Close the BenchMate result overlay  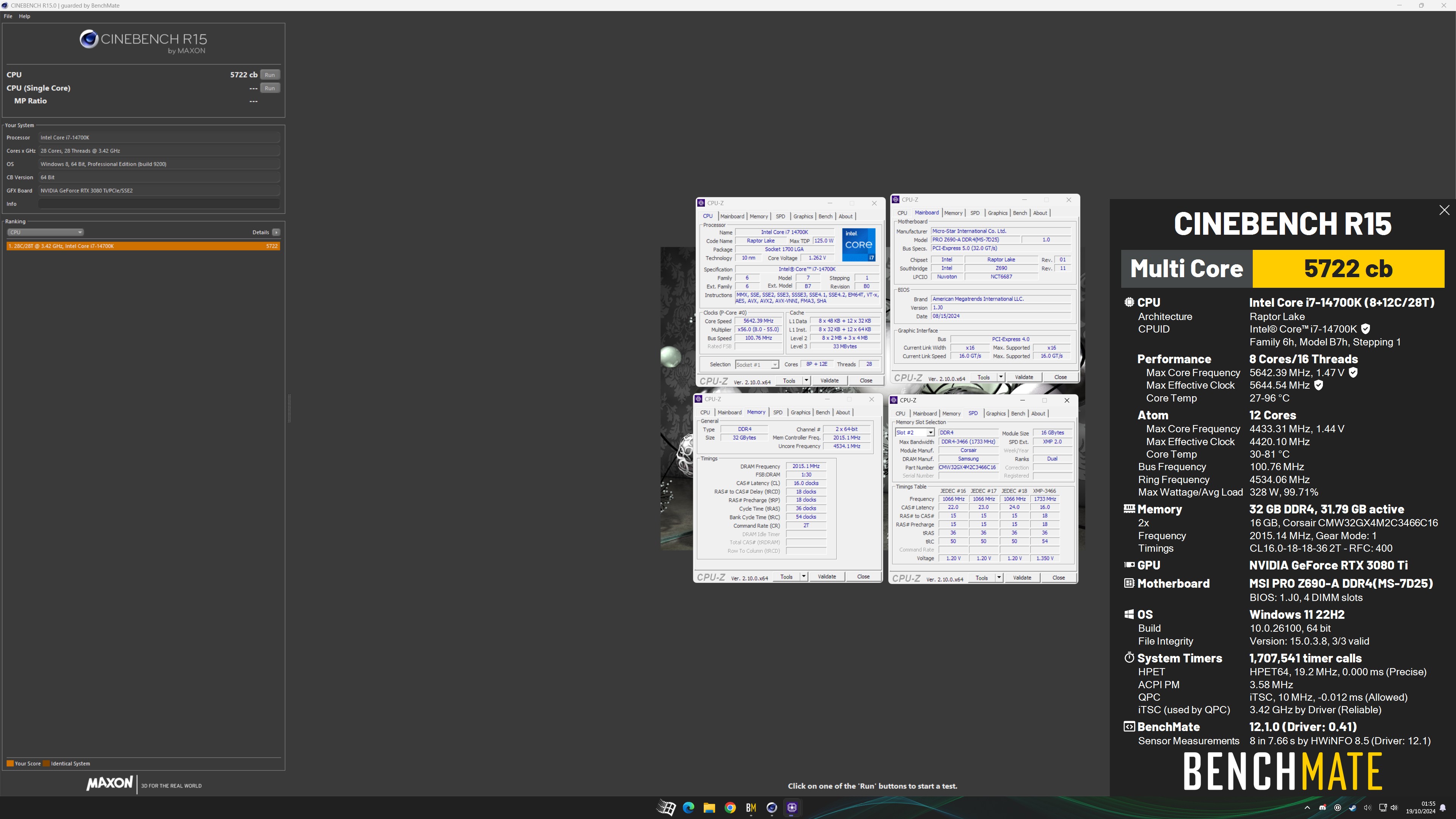[x=1444, y=210]
